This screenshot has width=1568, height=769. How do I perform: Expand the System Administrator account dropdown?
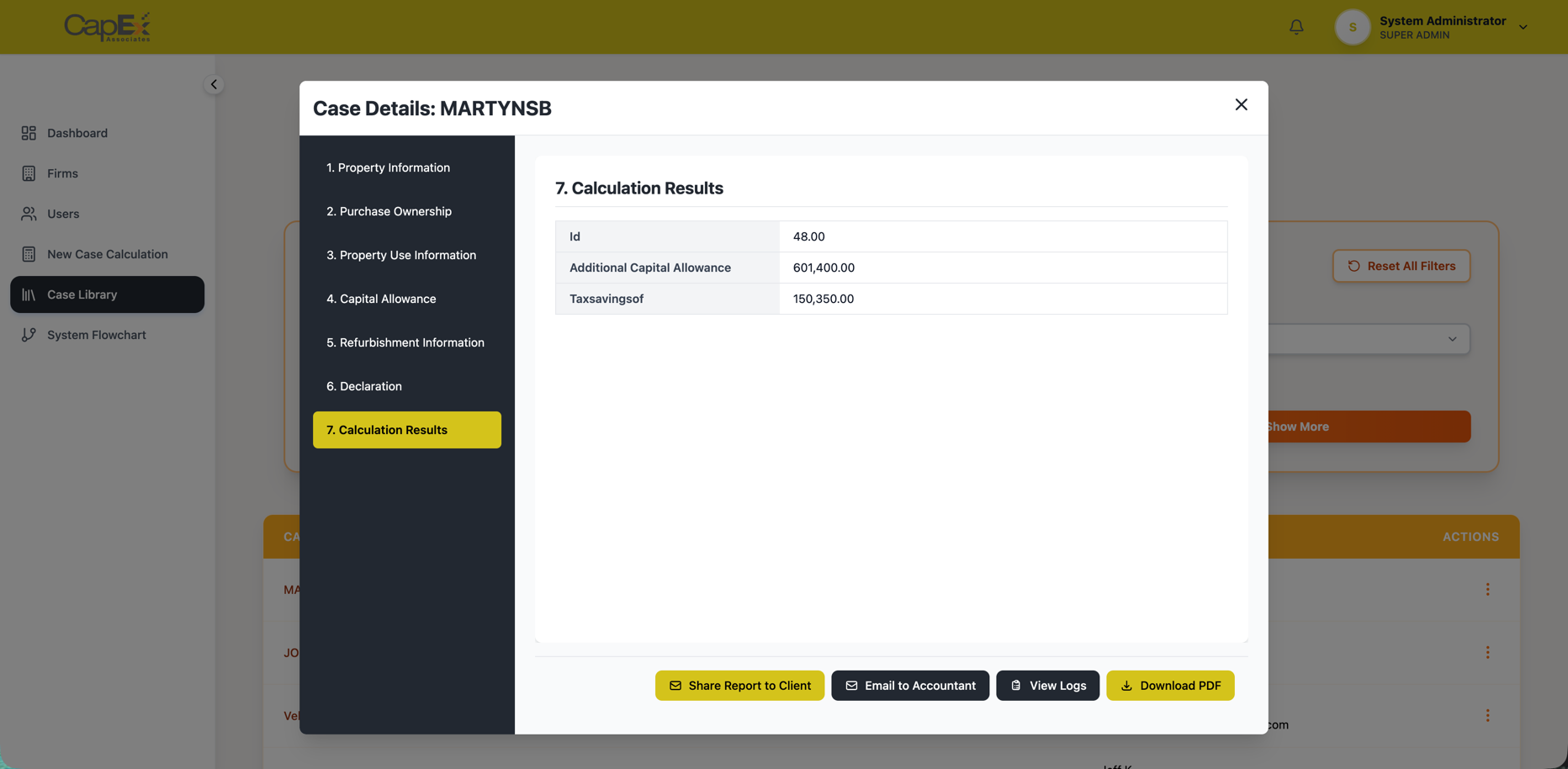pyautogui.click(x=1523, y=27)
